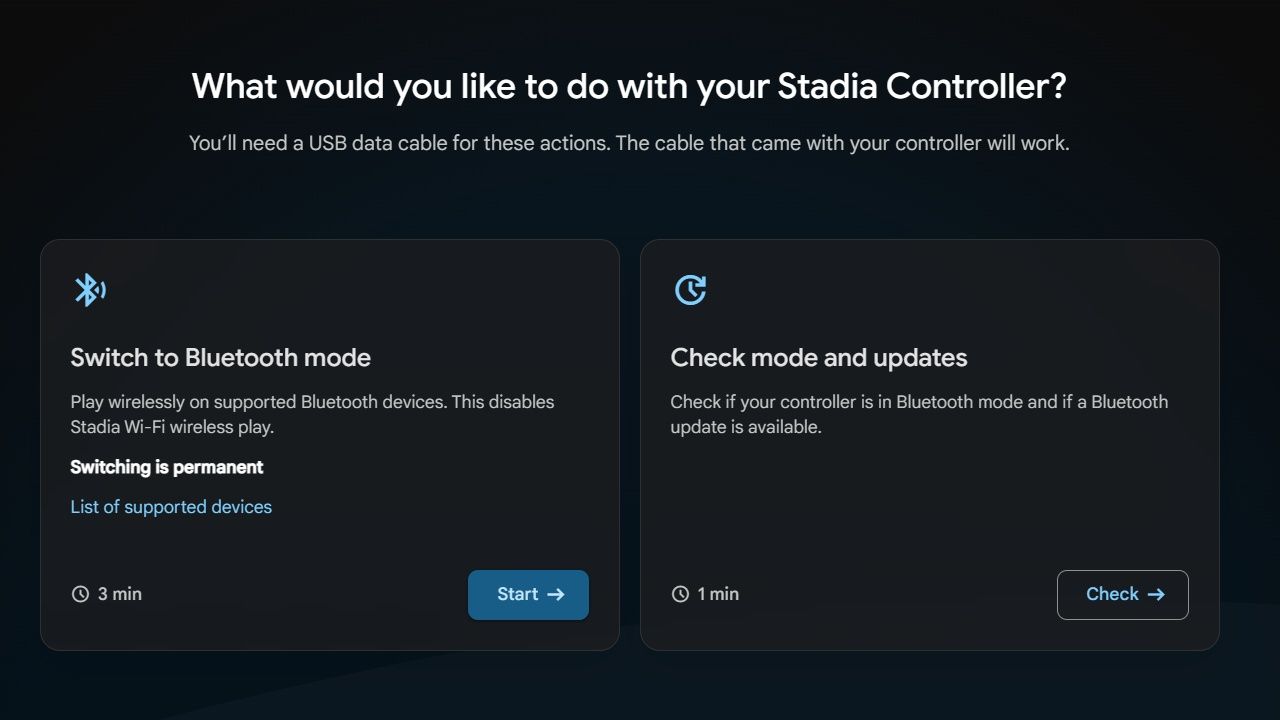Click the circular refresh icon on the right card
This screenshot has width=1280, height=720.
[x=690, y=290]
